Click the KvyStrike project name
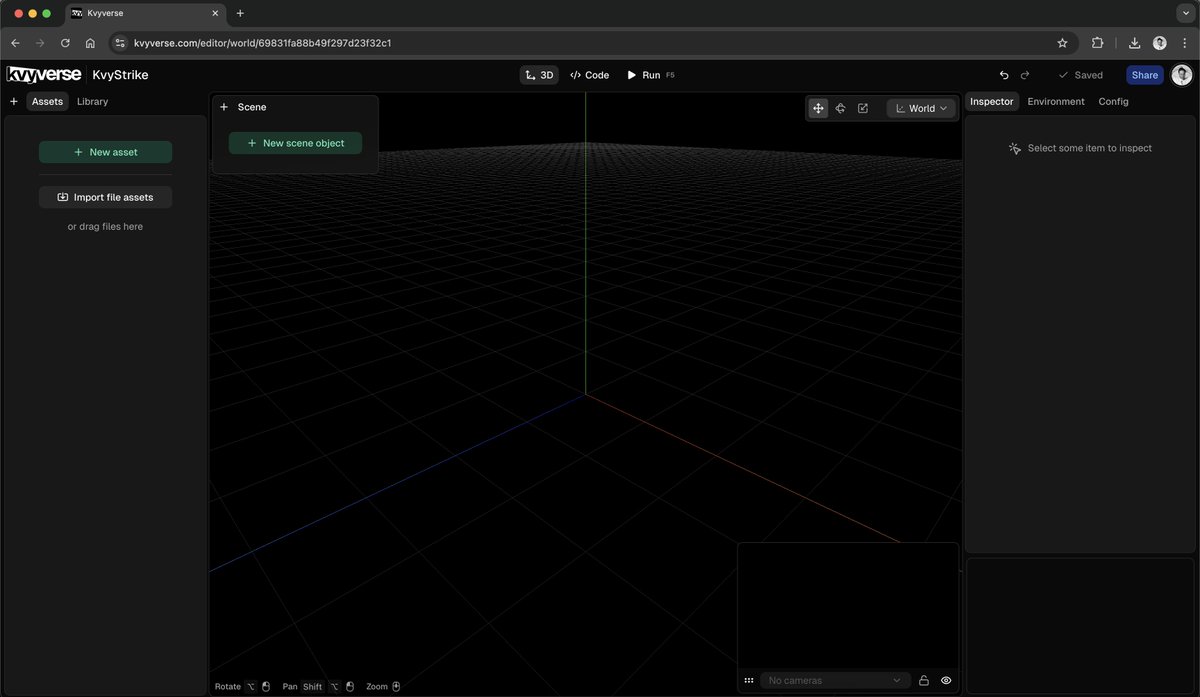 [120, 75]
